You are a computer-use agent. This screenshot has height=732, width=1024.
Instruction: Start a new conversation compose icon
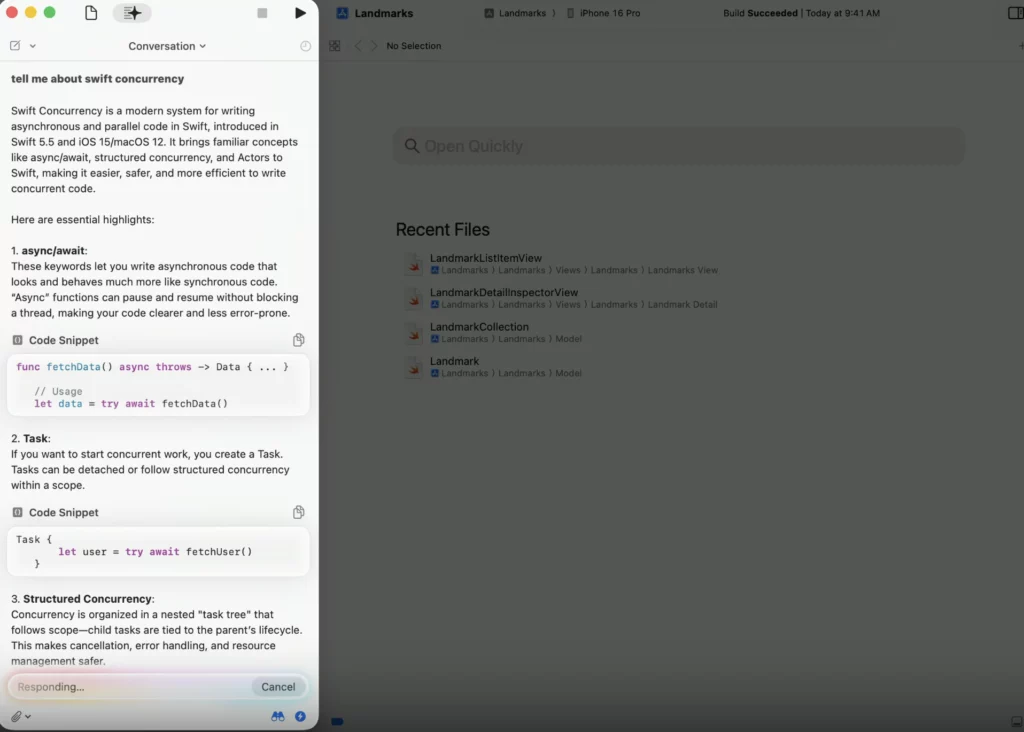point(15,46)
